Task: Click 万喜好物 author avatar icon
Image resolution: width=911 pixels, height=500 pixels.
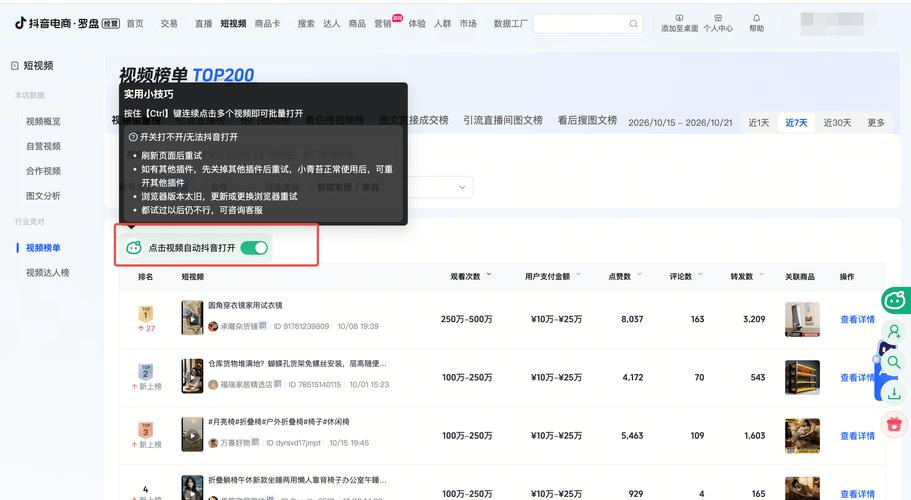Action: pyautogui.click(x=213, y=443)
